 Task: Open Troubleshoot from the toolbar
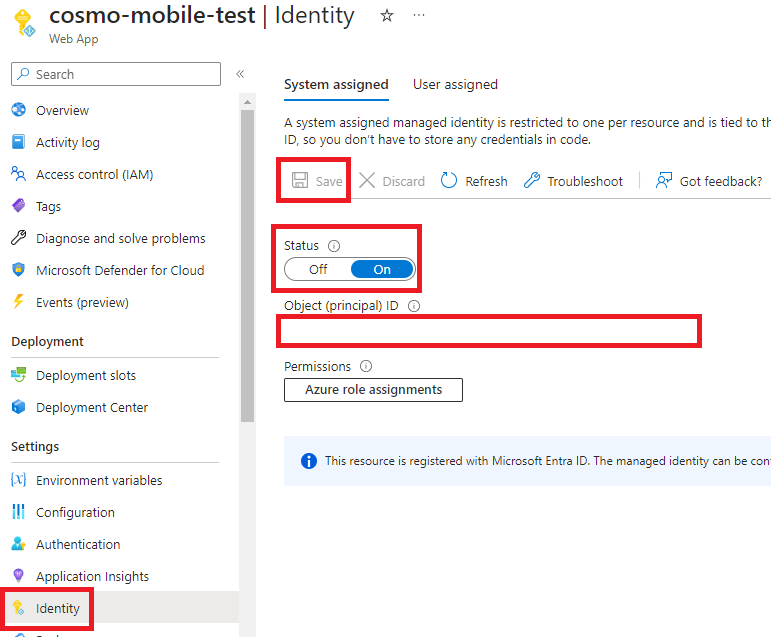(573, 181)
